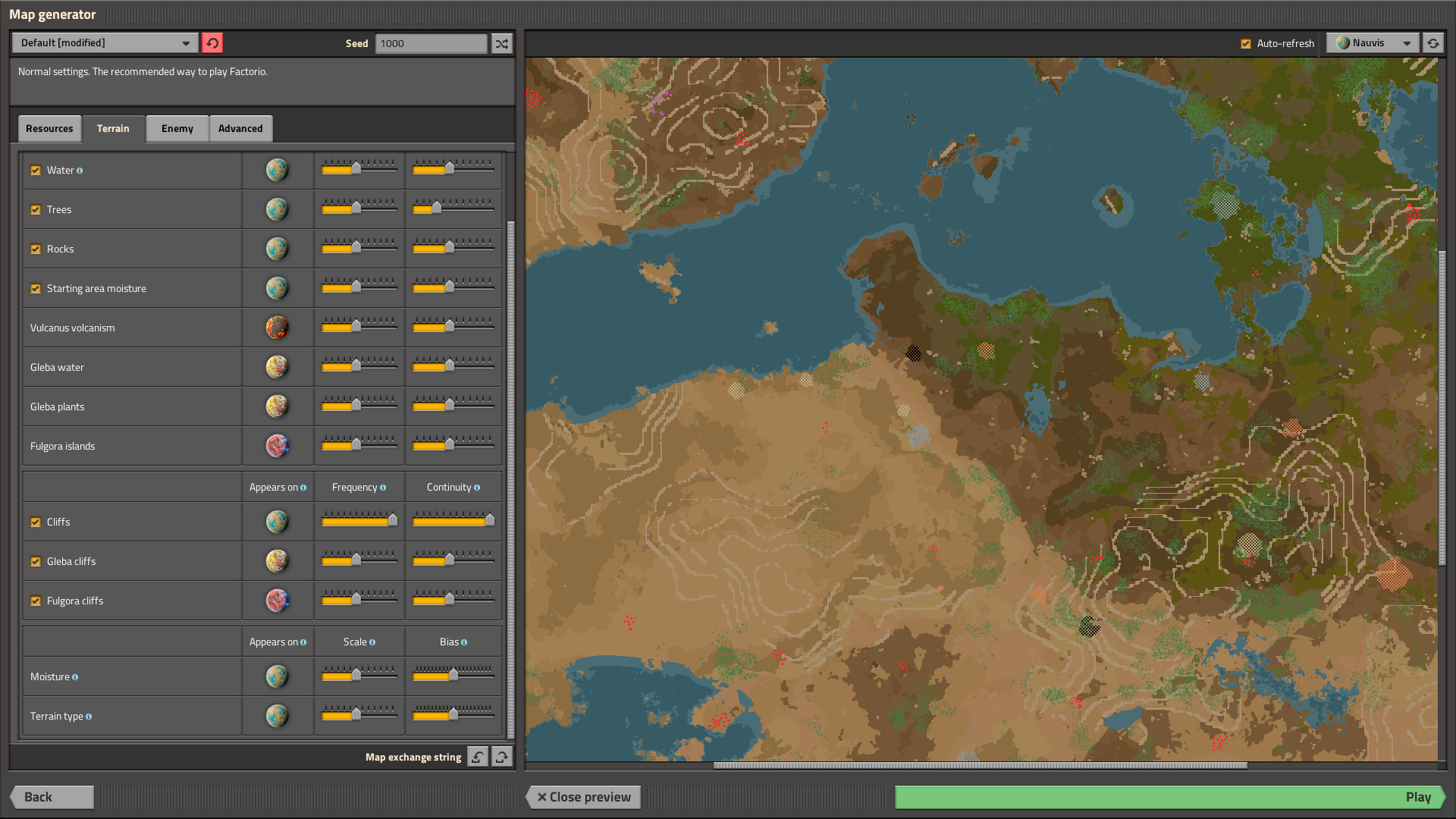
Task: Uncheck the Fulgora cliffs checkbox
Action: (36, 601)
